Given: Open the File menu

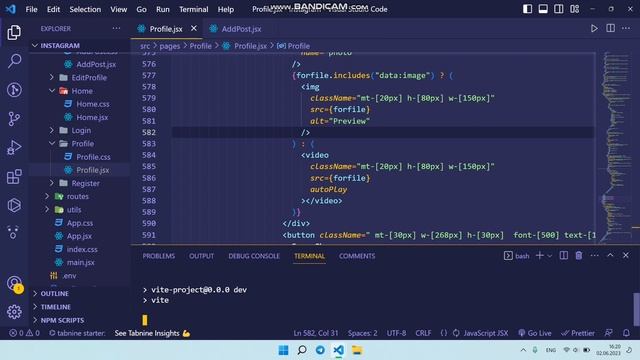Looking at the screenshot, I should point(31,9).
